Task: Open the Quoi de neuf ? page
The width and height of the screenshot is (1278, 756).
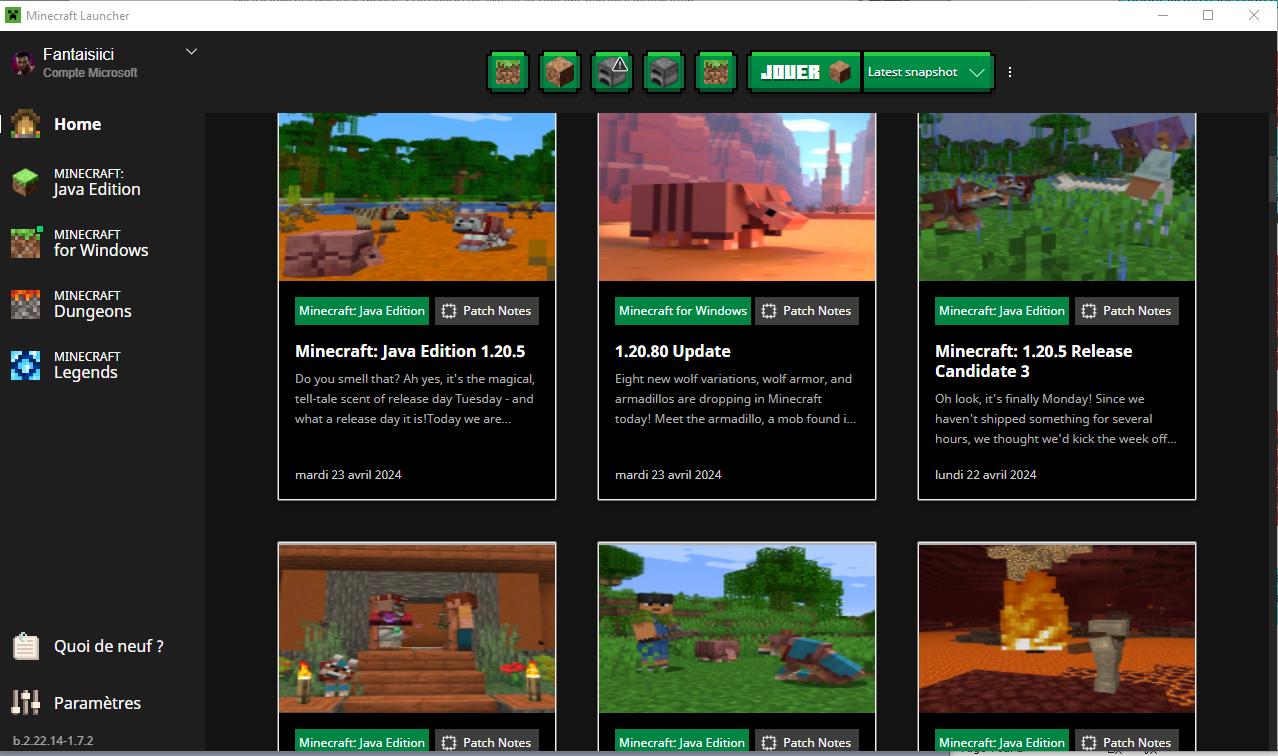Action: (108, 646)
